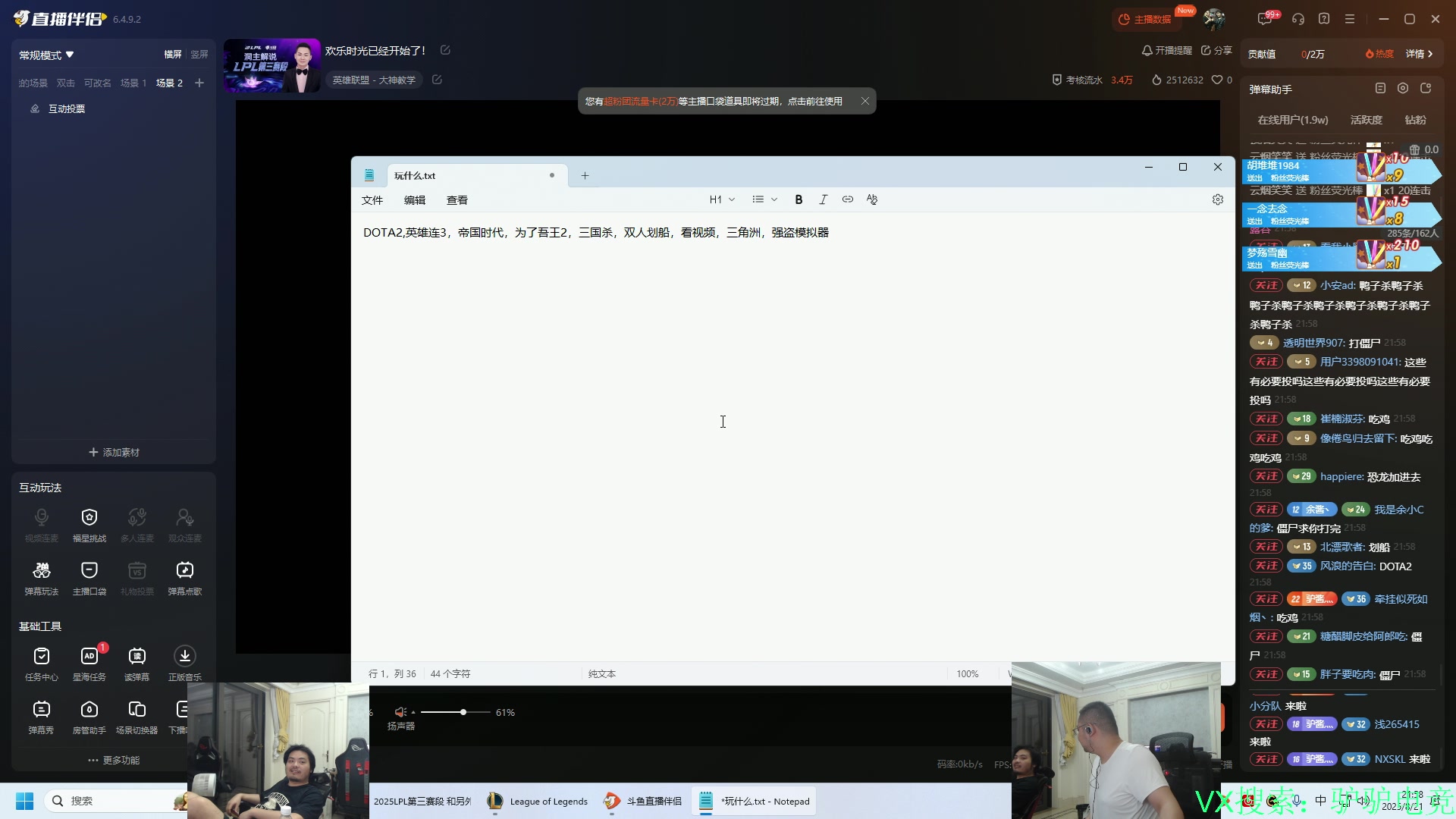Open list style dropdown in Notepad
The image size is (1456, 819).
764,199
